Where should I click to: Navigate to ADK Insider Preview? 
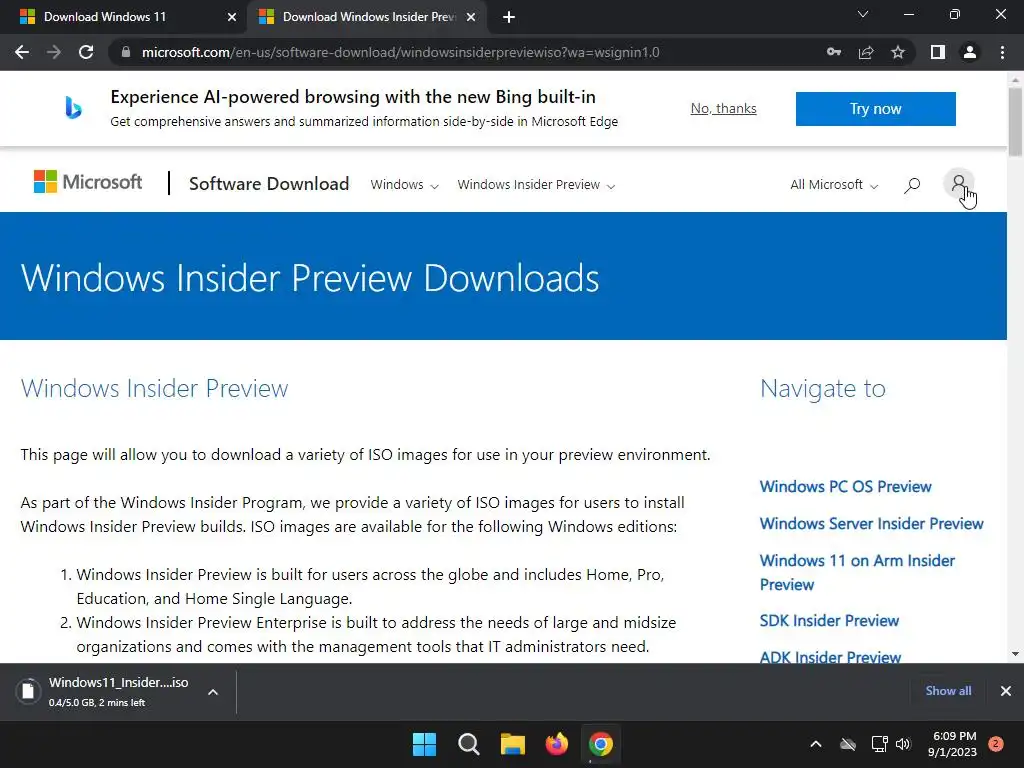(830, 656)
